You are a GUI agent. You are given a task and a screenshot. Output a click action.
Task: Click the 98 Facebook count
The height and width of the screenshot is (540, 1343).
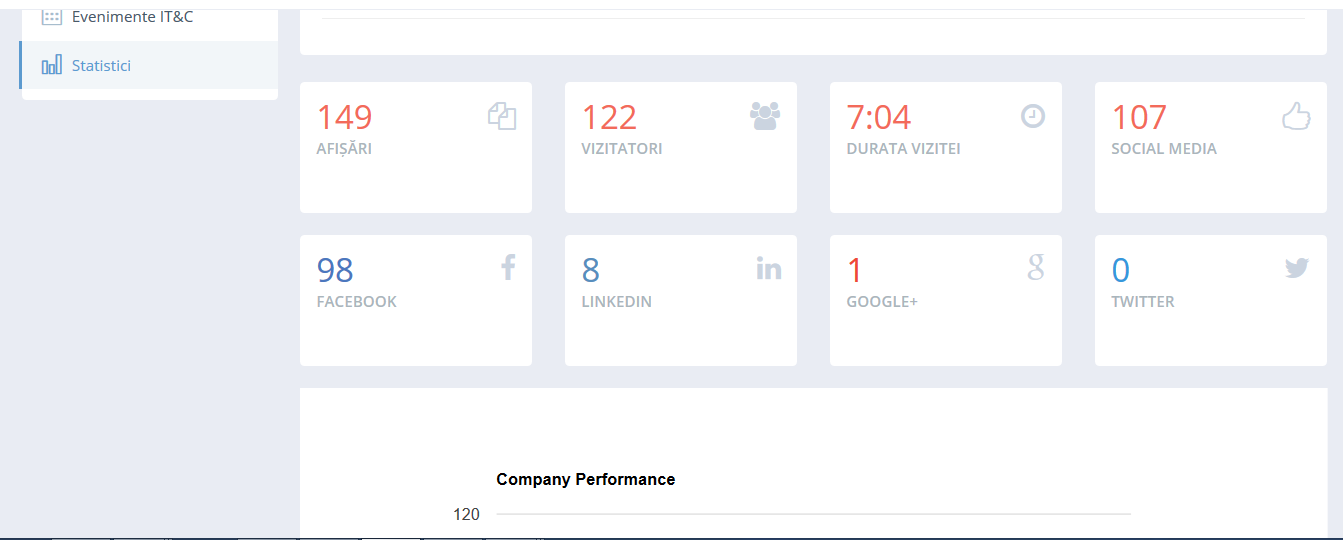335,271
